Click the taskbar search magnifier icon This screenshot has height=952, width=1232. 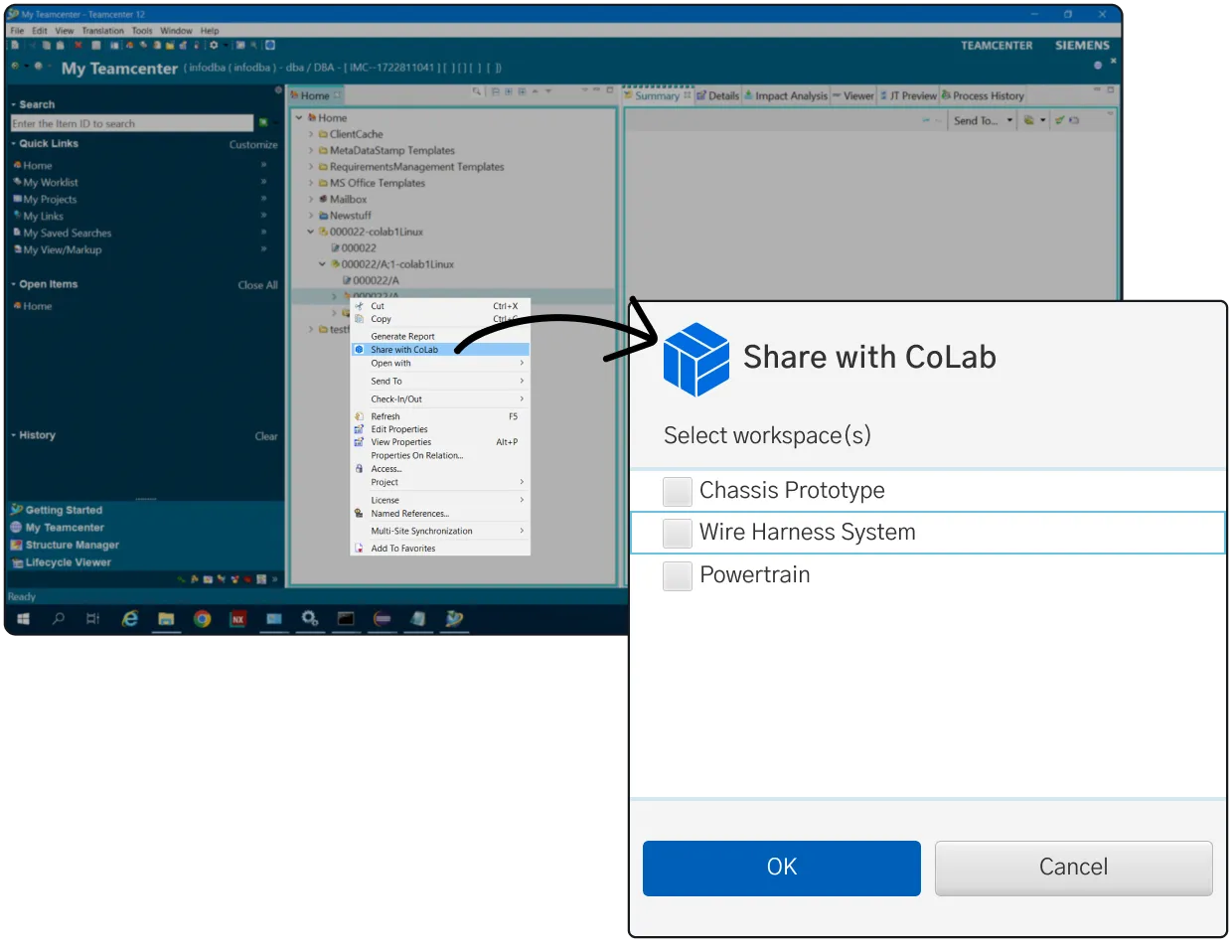[59, 619]
